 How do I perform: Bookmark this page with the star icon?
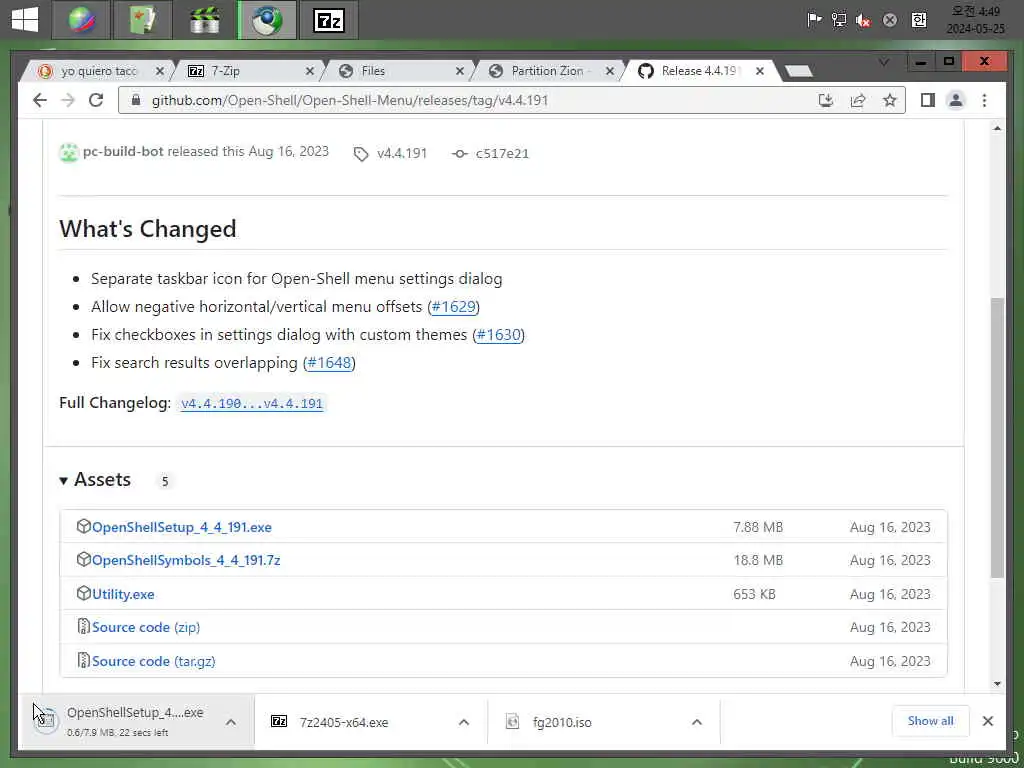[889, 100]
